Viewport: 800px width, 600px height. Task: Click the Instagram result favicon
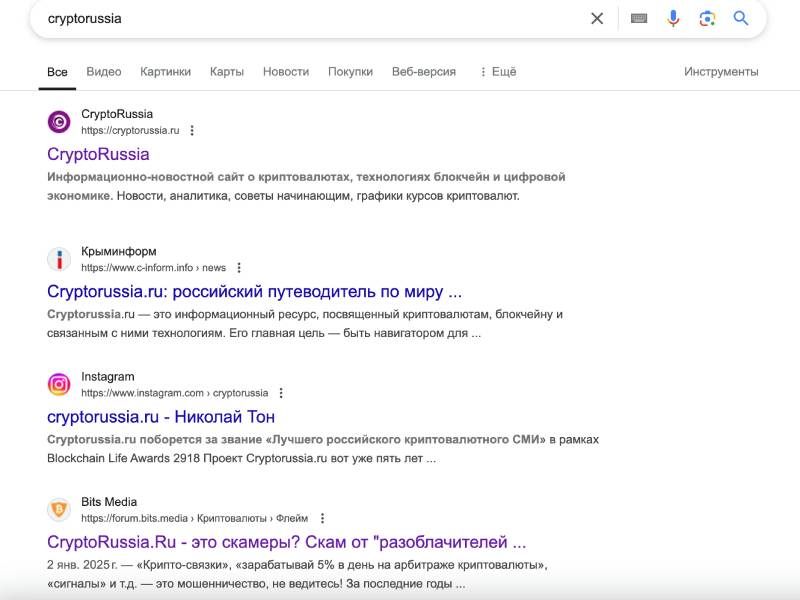[x=59, y=384]
